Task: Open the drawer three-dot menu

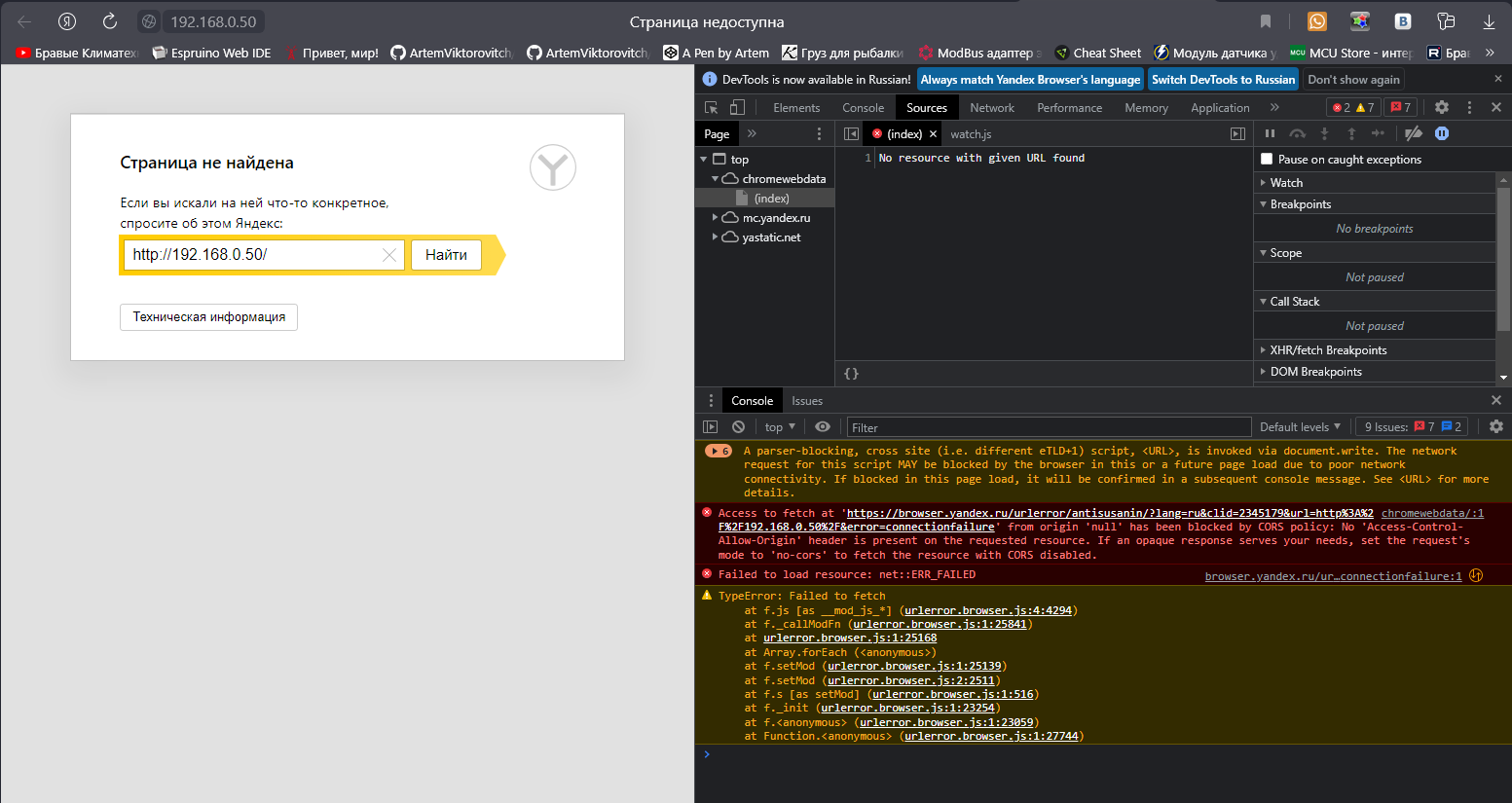Action: pos(710,400)
